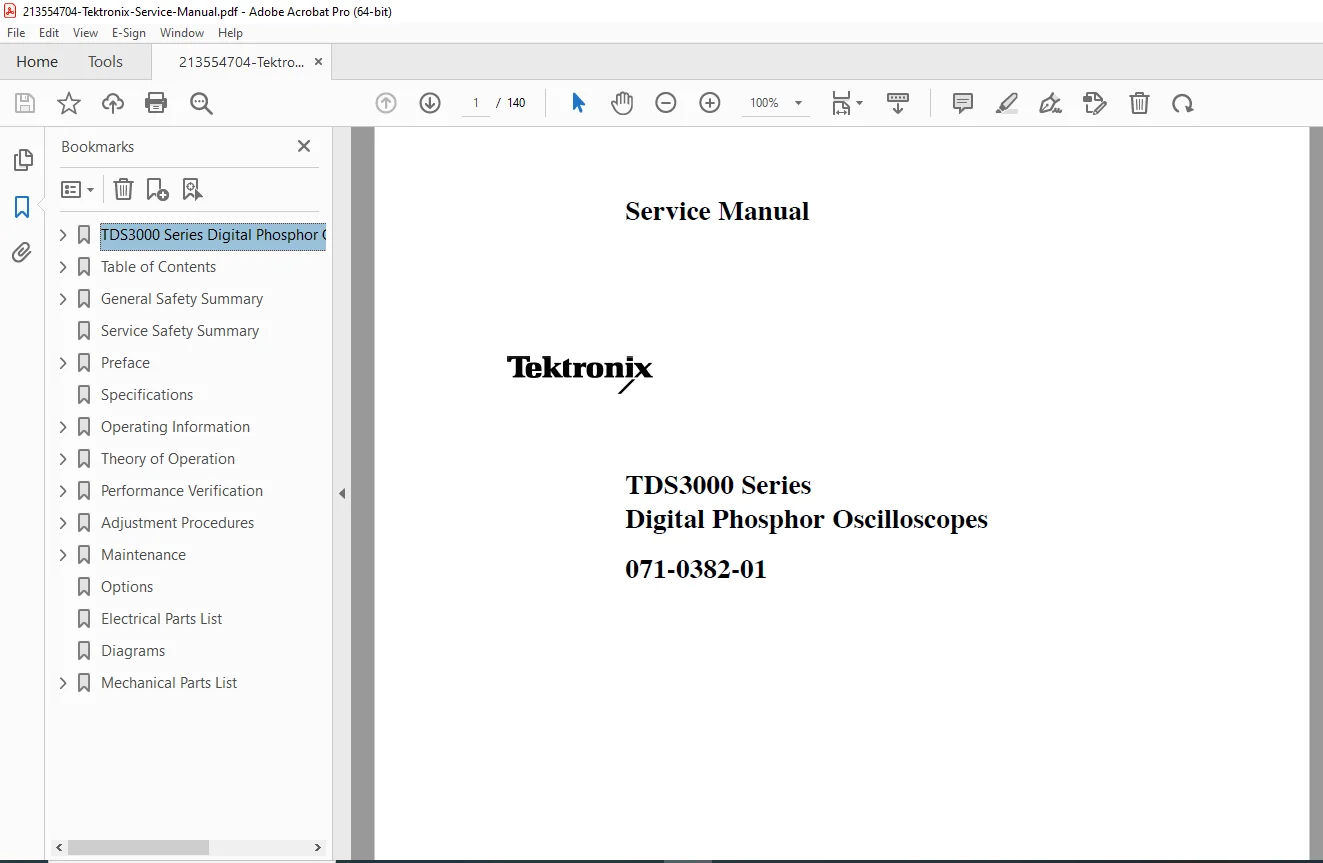Delete the page with the toolbar trash icon
This screenshot has height=863, width=1323.
tap(1139, 103)
